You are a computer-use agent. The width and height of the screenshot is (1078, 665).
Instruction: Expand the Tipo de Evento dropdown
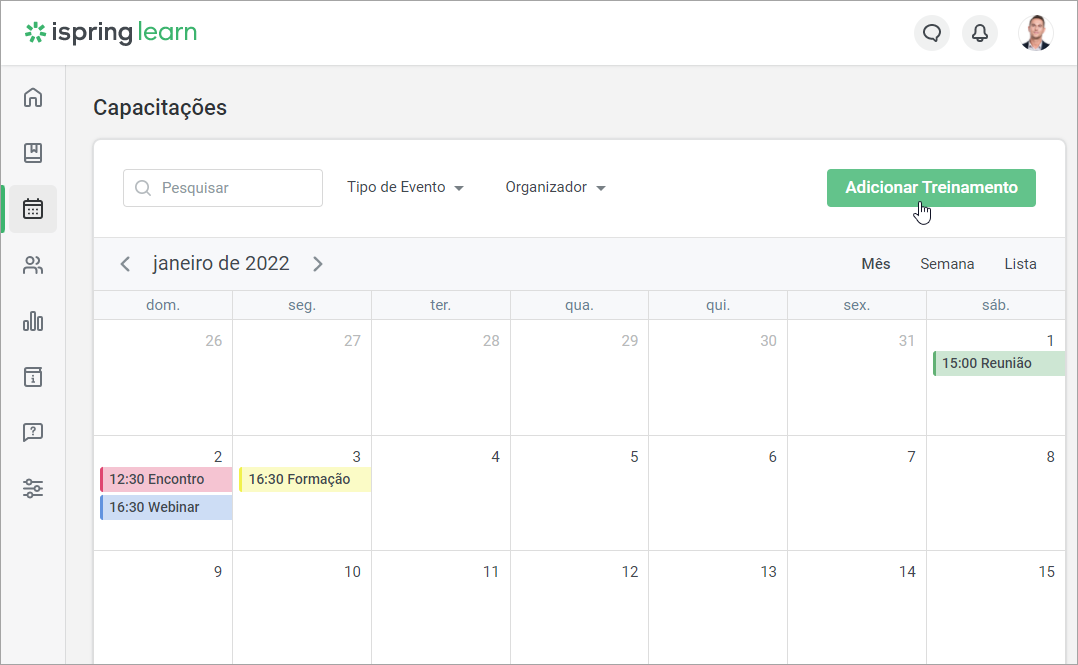405,188
